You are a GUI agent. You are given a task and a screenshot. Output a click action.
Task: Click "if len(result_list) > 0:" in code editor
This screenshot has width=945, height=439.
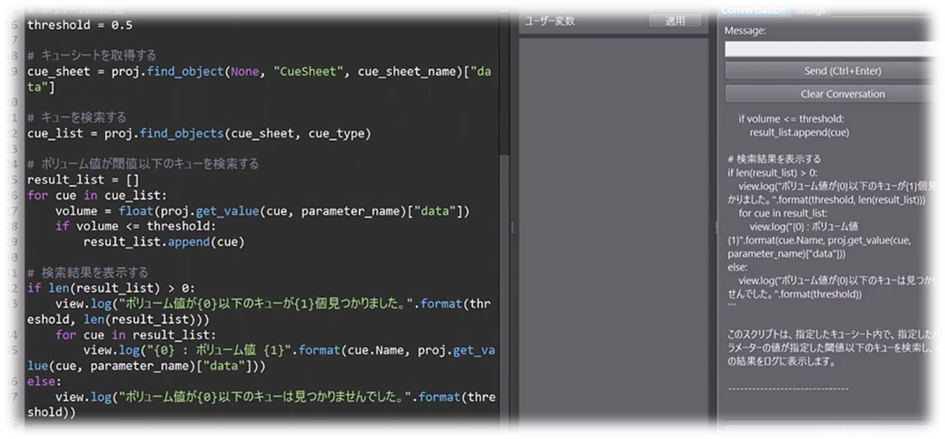coord(111,288)
